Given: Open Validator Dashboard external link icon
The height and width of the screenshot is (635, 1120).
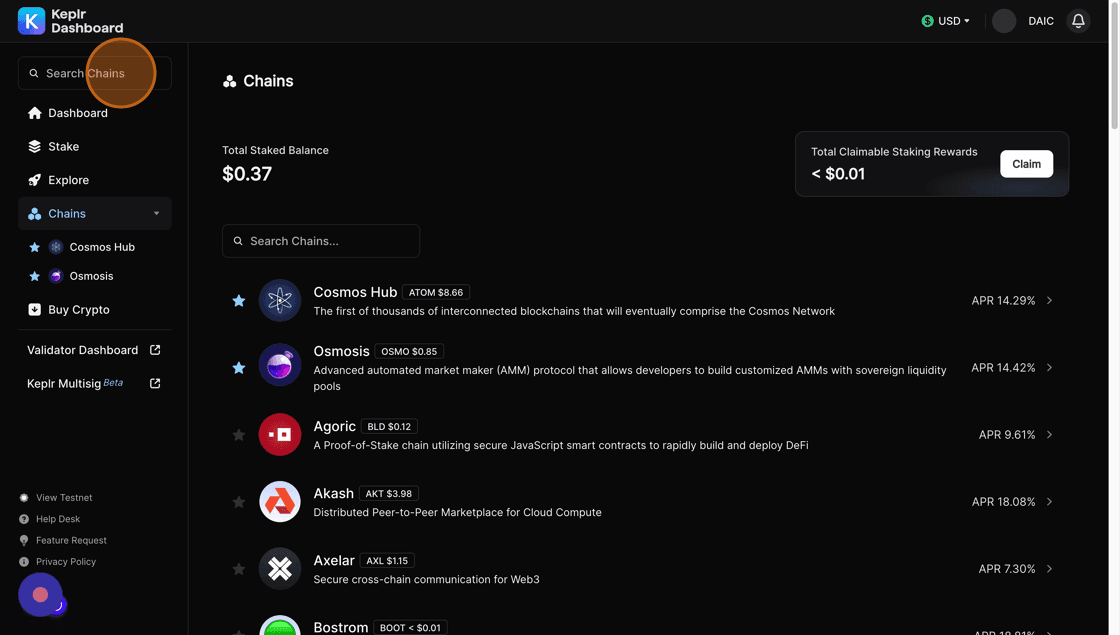Looking at the screenshot, I should click(155, 350).
